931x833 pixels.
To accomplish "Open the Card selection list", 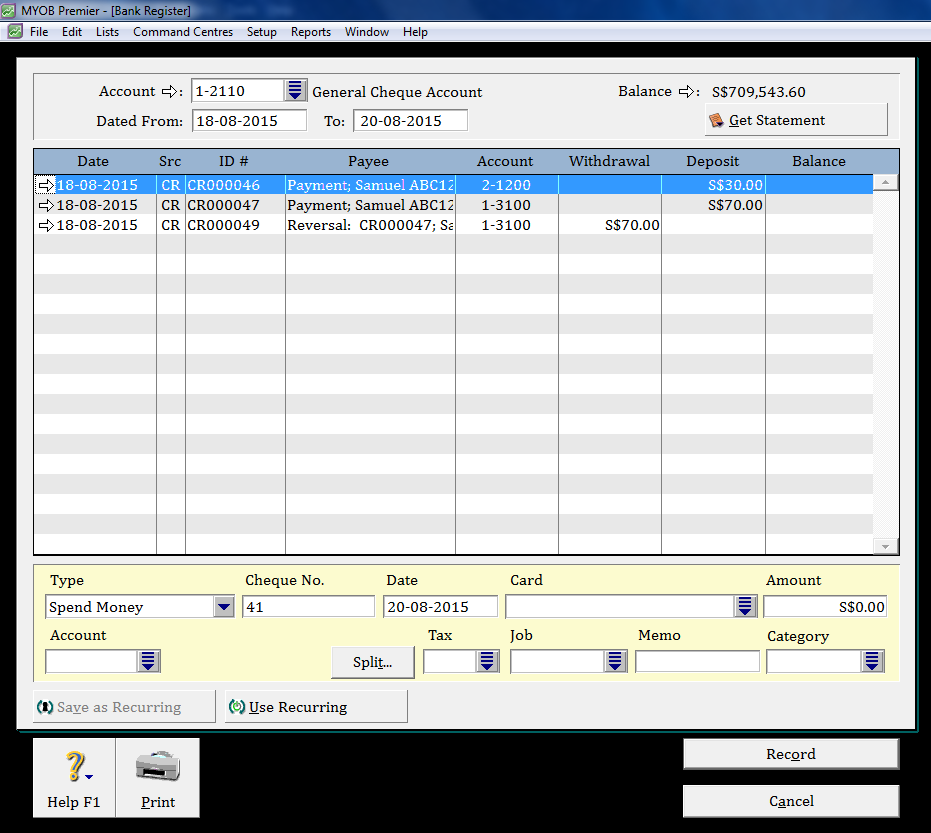I will pyautogui.click(x=745, y=607).
